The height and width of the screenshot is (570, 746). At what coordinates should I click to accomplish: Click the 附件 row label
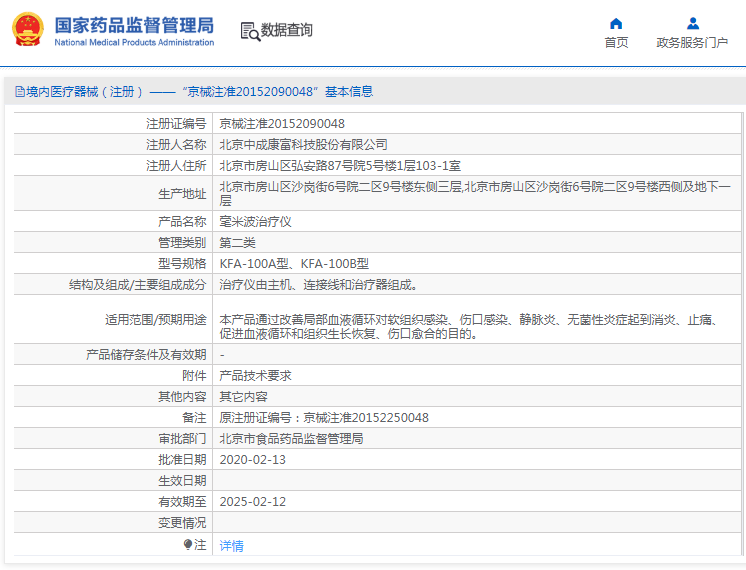194,375
